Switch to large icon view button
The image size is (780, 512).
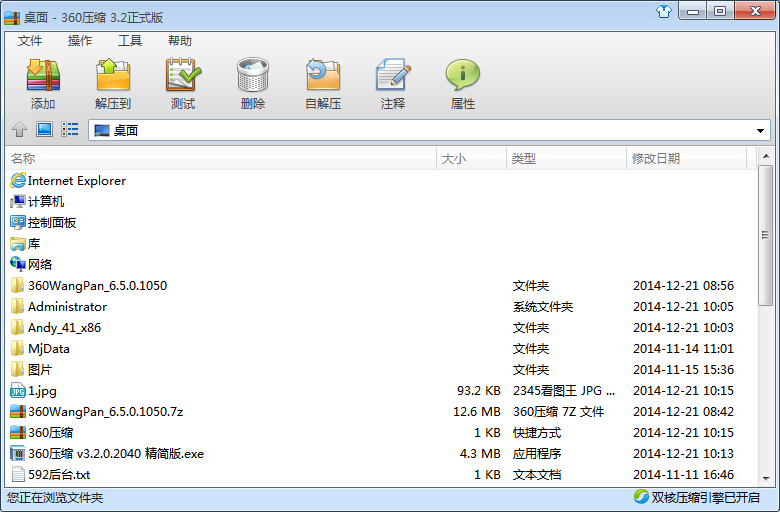click(x=44, y=129)
